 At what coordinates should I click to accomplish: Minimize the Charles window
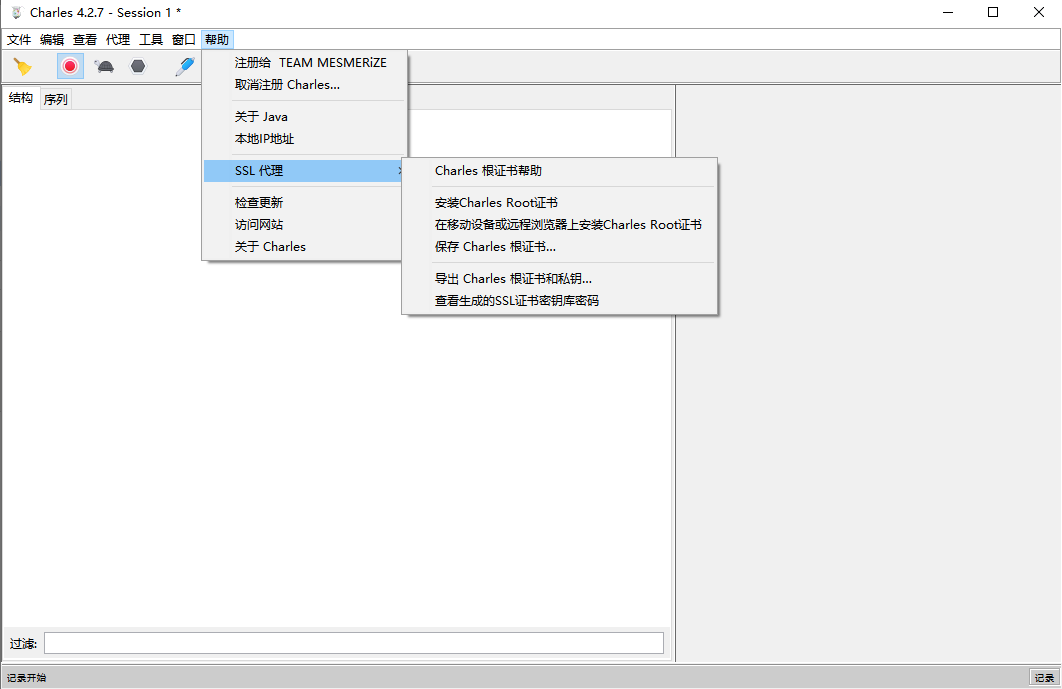948,12
